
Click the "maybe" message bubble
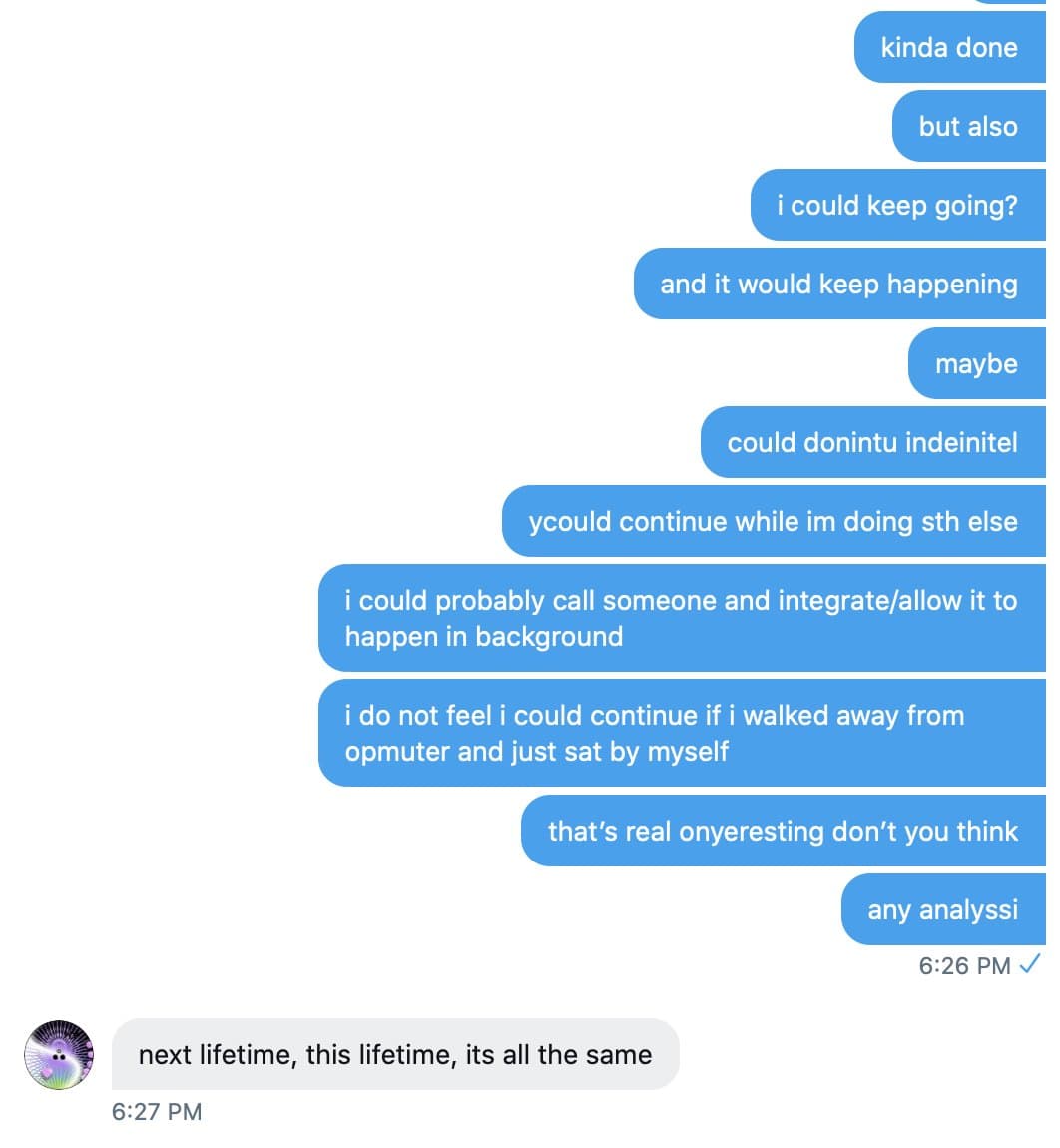(975, 363)
